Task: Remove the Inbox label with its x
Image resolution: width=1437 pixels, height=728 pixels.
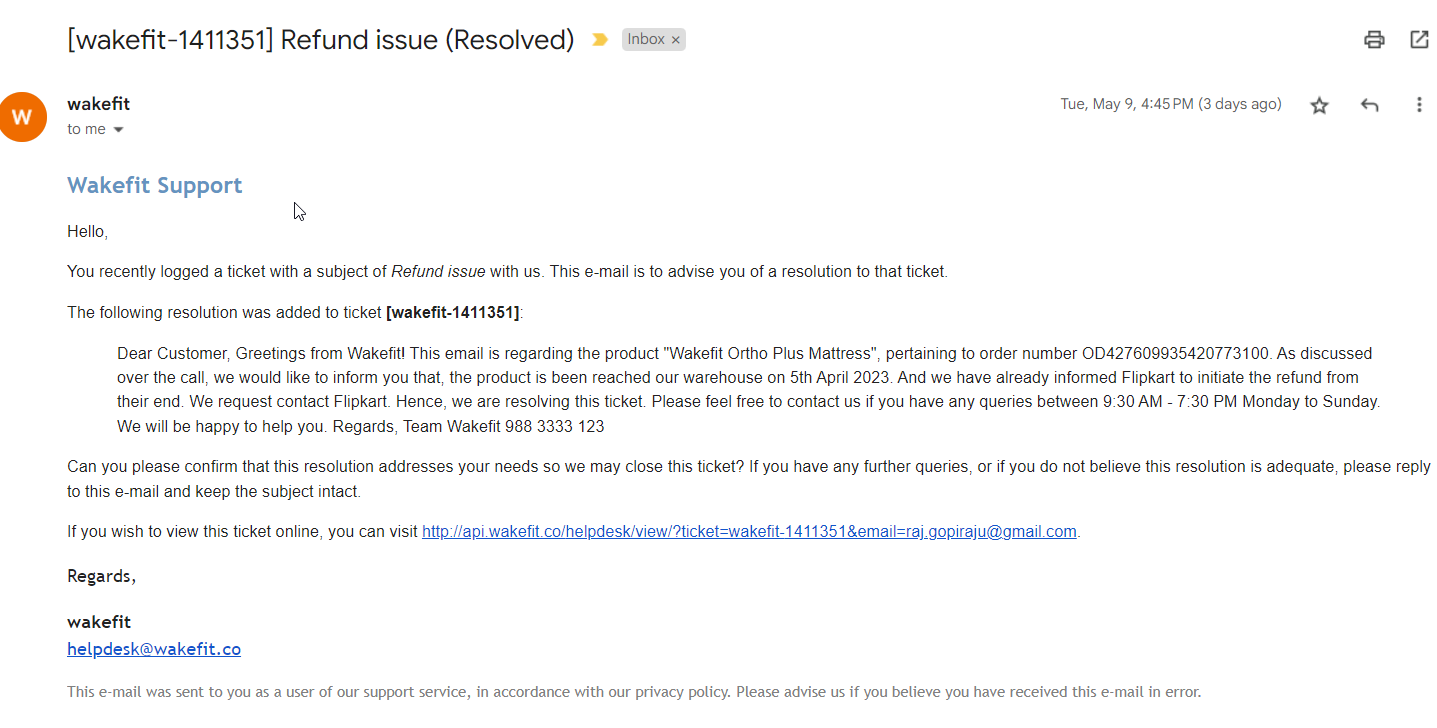Action: [x=676, y=40]
